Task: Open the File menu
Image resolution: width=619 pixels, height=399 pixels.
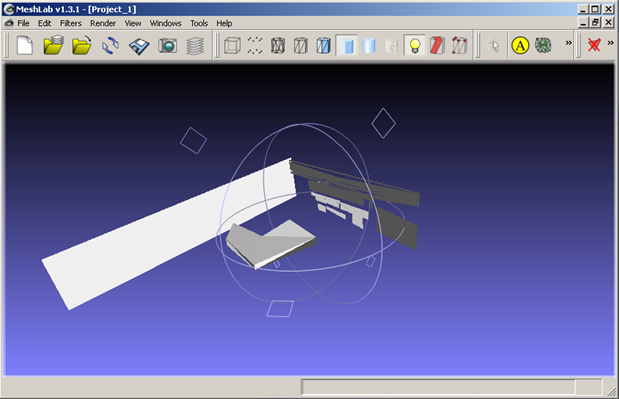Action: click(x=23, y=23)
